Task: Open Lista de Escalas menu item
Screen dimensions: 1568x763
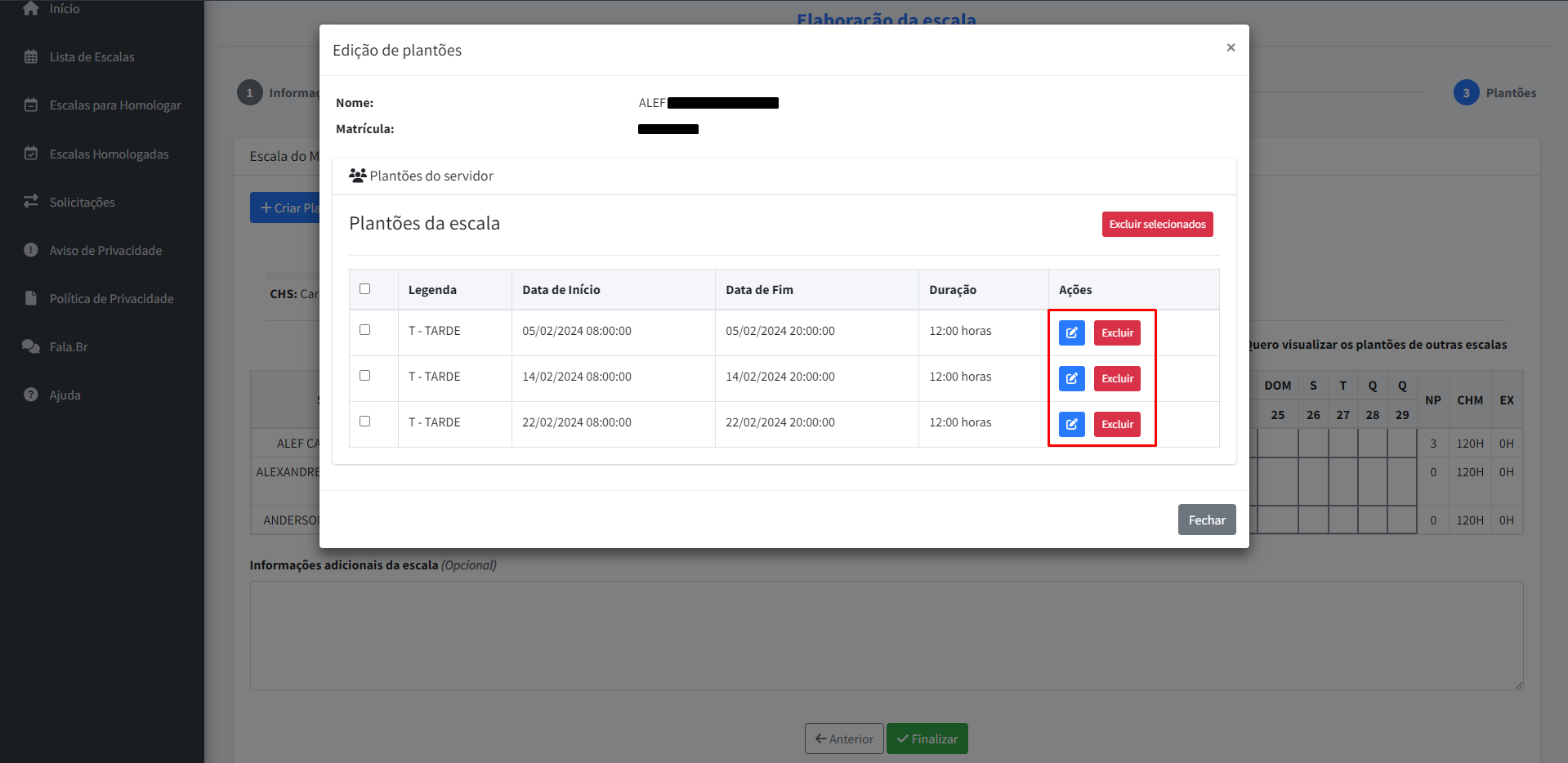Action: pos(92,57)
